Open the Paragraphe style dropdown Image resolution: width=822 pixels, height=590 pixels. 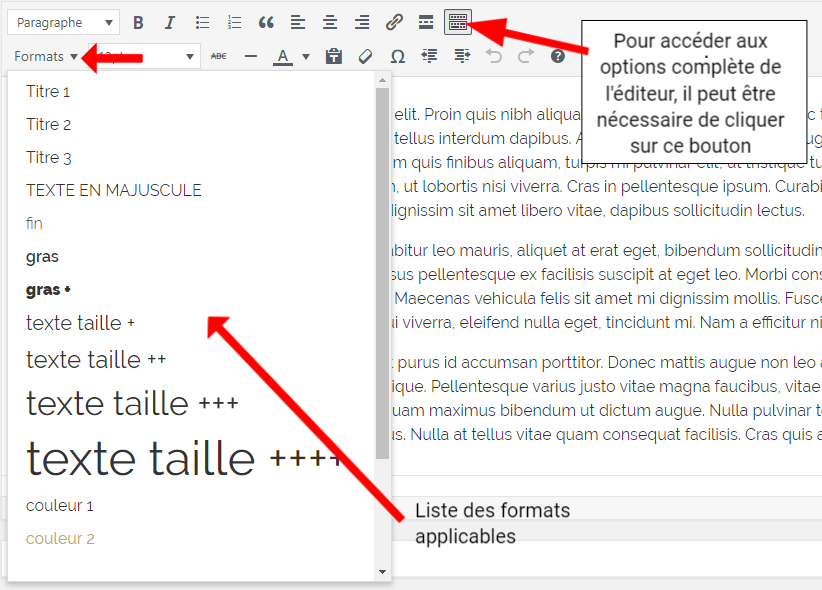(x=63, y=22)
